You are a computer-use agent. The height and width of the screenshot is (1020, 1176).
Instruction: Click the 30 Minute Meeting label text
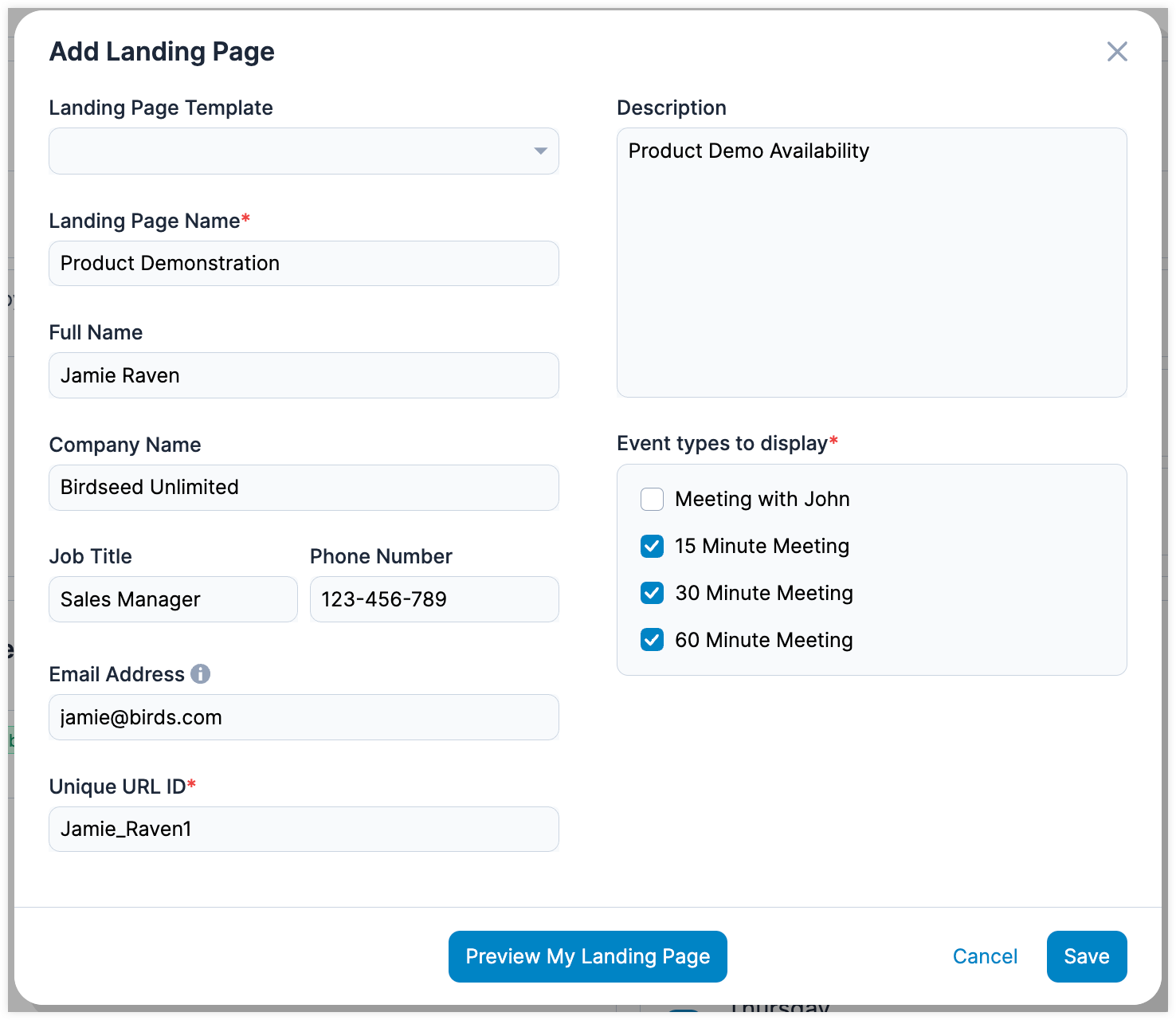point(763,594)
